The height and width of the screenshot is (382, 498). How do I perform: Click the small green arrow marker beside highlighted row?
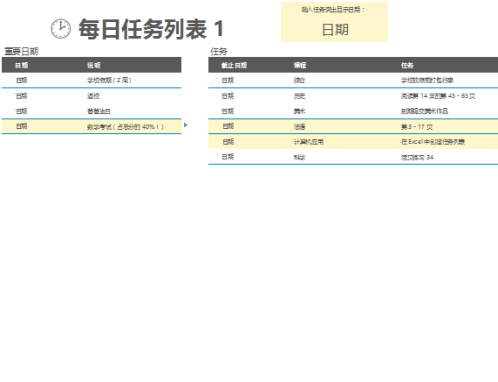(186, 125)
